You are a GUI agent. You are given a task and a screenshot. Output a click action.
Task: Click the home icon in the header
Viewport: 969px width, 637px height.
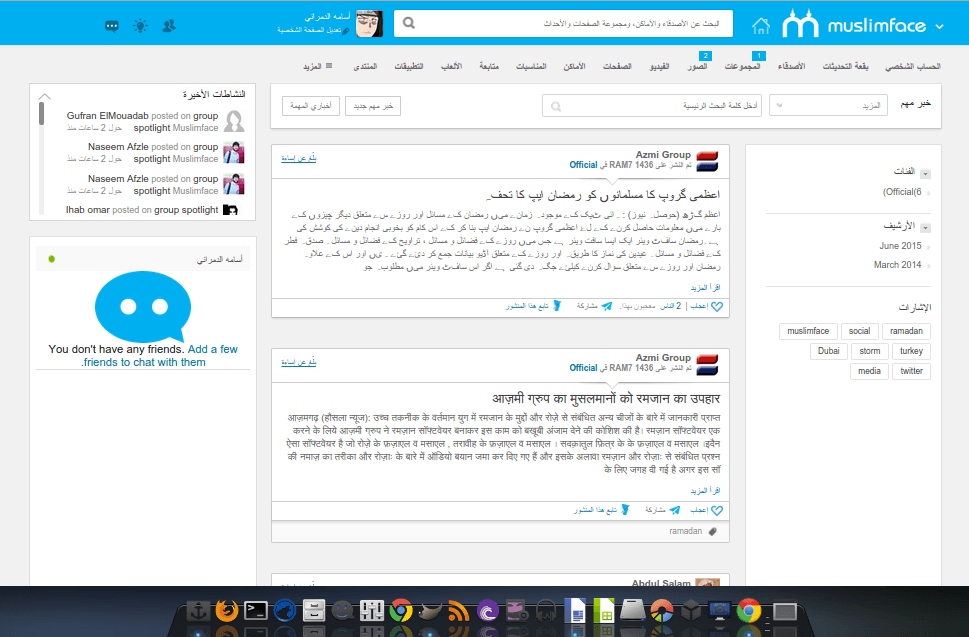[762, 24]
